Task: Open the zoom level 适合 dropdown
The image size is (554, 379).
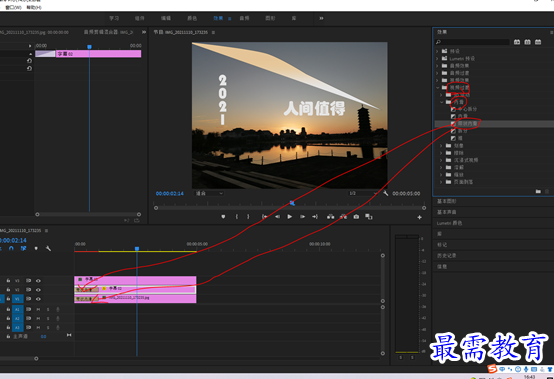Action: pos(209,193)
